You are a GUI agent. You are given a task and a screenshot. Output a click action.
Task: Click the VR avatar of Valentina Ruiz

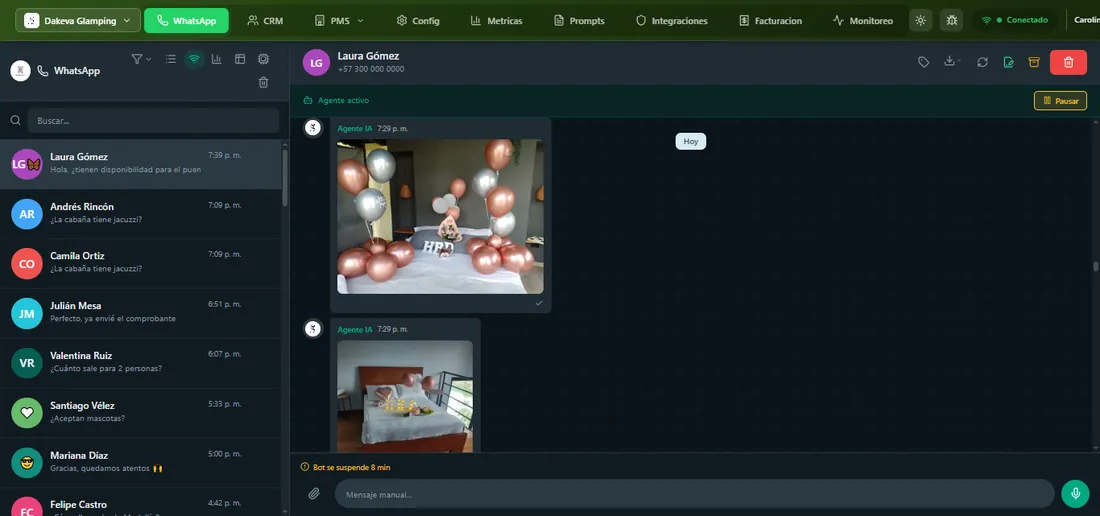point(27,363)
